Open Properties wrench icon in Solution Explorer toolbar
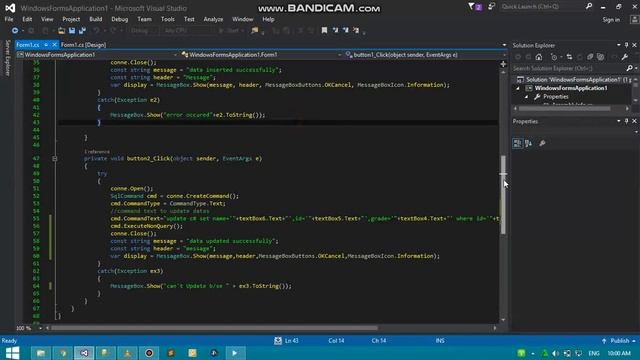This screenshot has width=640, height=360. point(624,57)
